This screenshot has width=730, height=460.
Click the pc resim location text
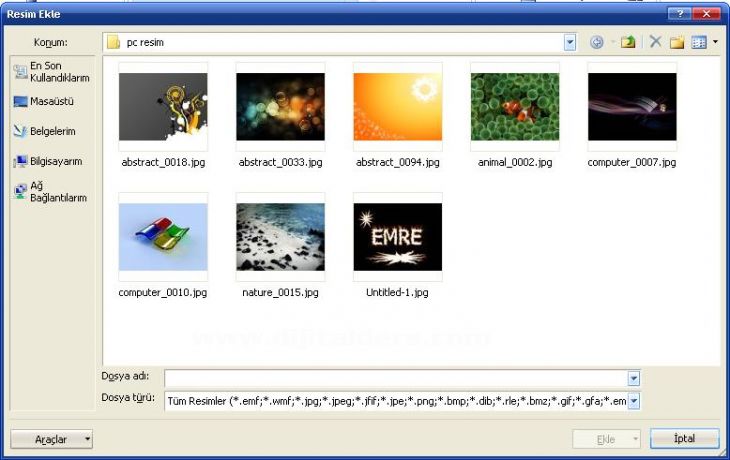tap(145, 43)
